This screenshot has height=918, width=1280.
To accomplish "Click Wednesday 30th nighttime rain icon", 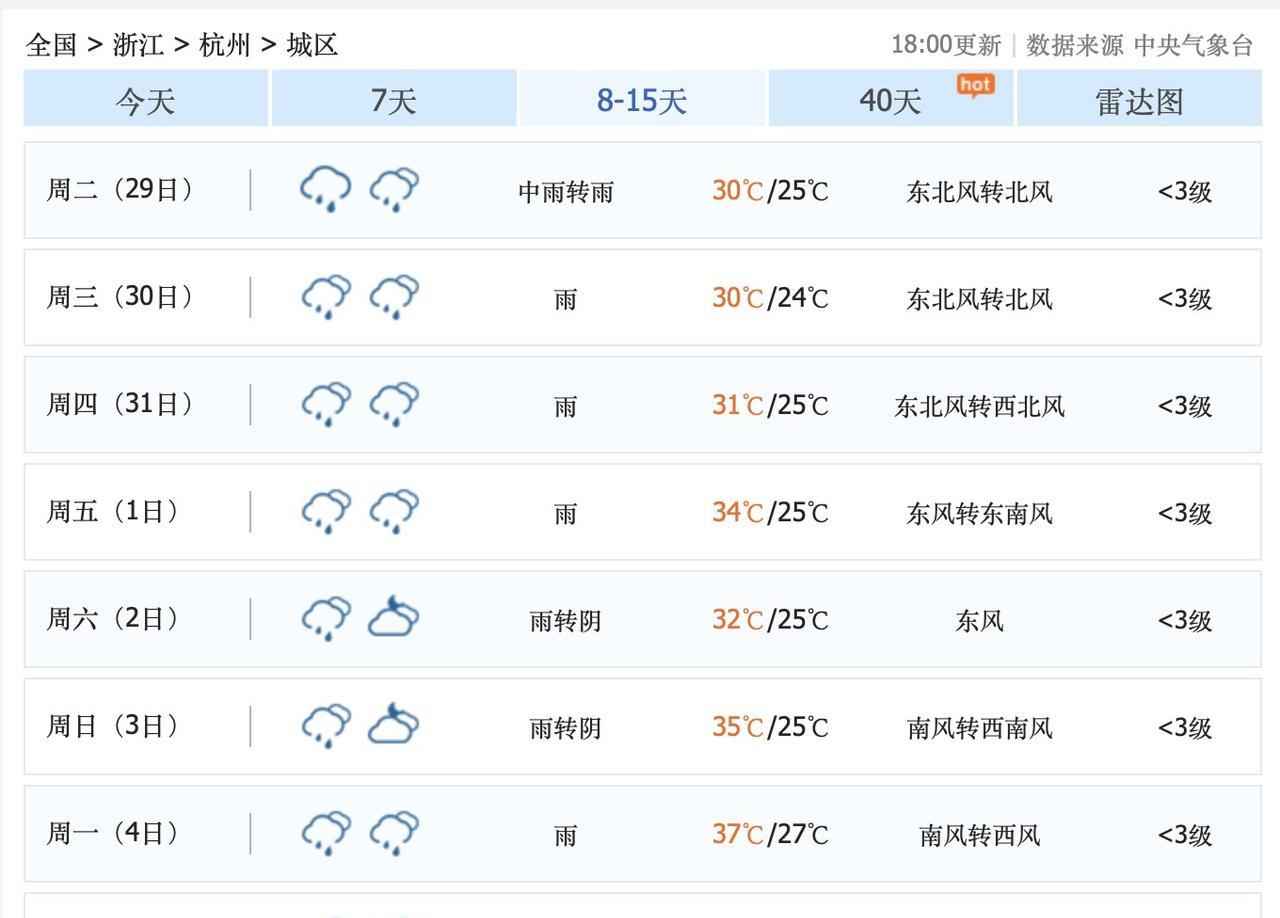I will tap(394, 297).
